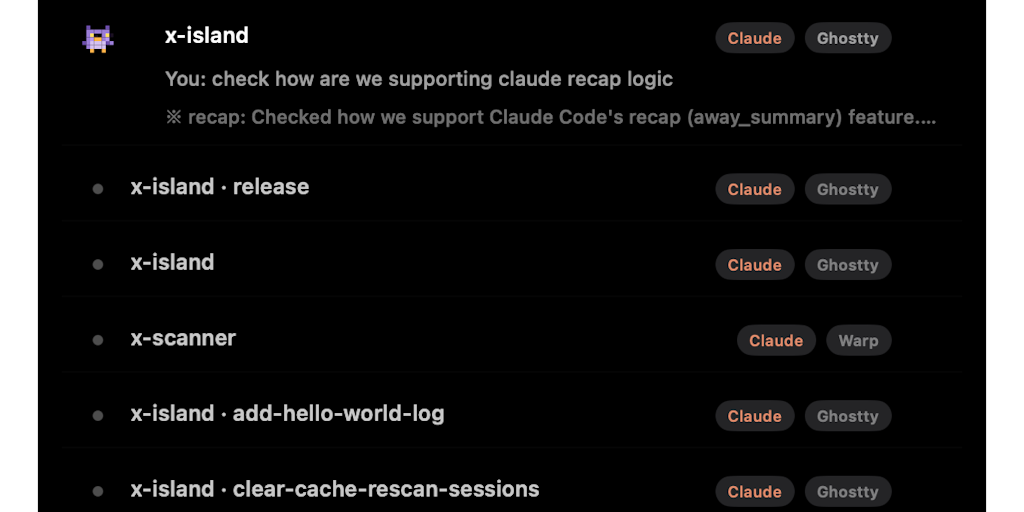The height and width of the screenshot is (512, 1024).
Task: Click Claude badge on x-island · release row
Action: (754, 189)
